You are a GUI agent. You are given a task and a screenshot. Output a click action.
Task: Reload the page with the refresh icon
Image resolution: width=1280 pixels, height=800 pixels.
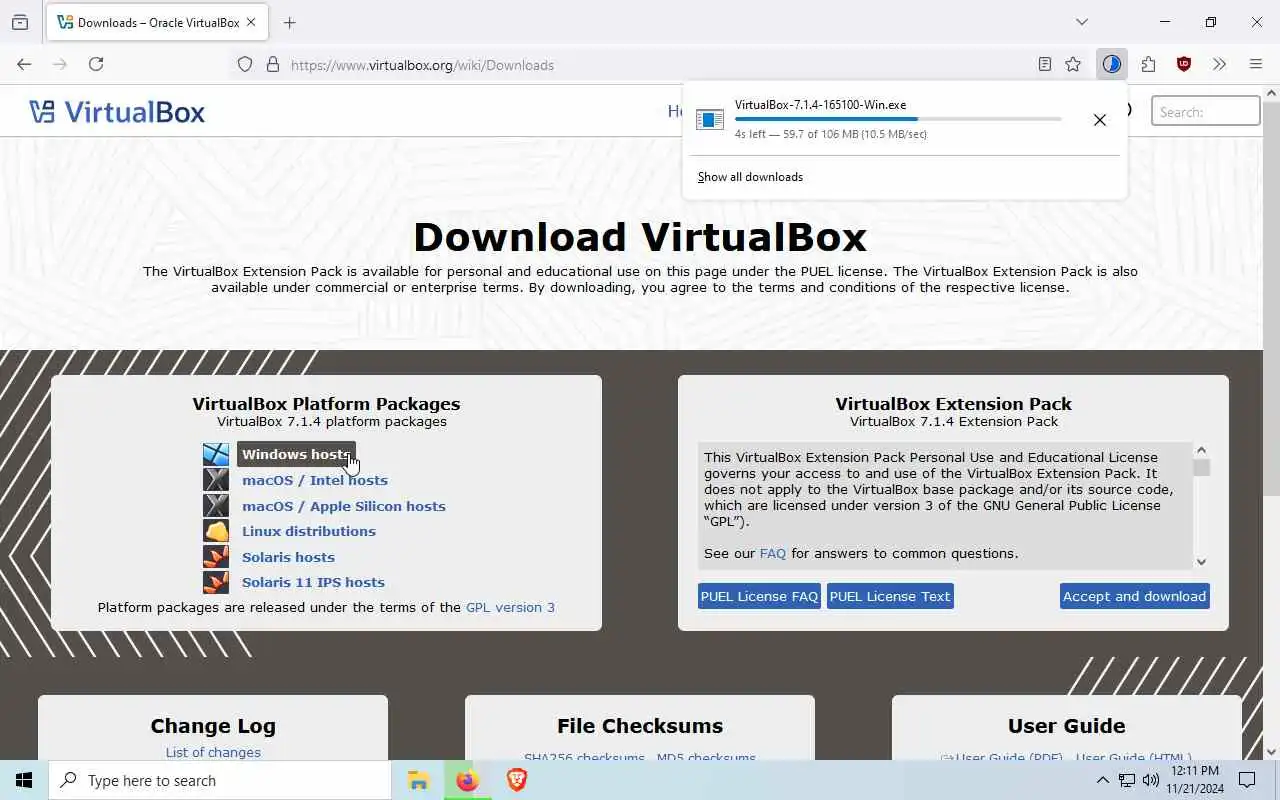pos(96,64)
